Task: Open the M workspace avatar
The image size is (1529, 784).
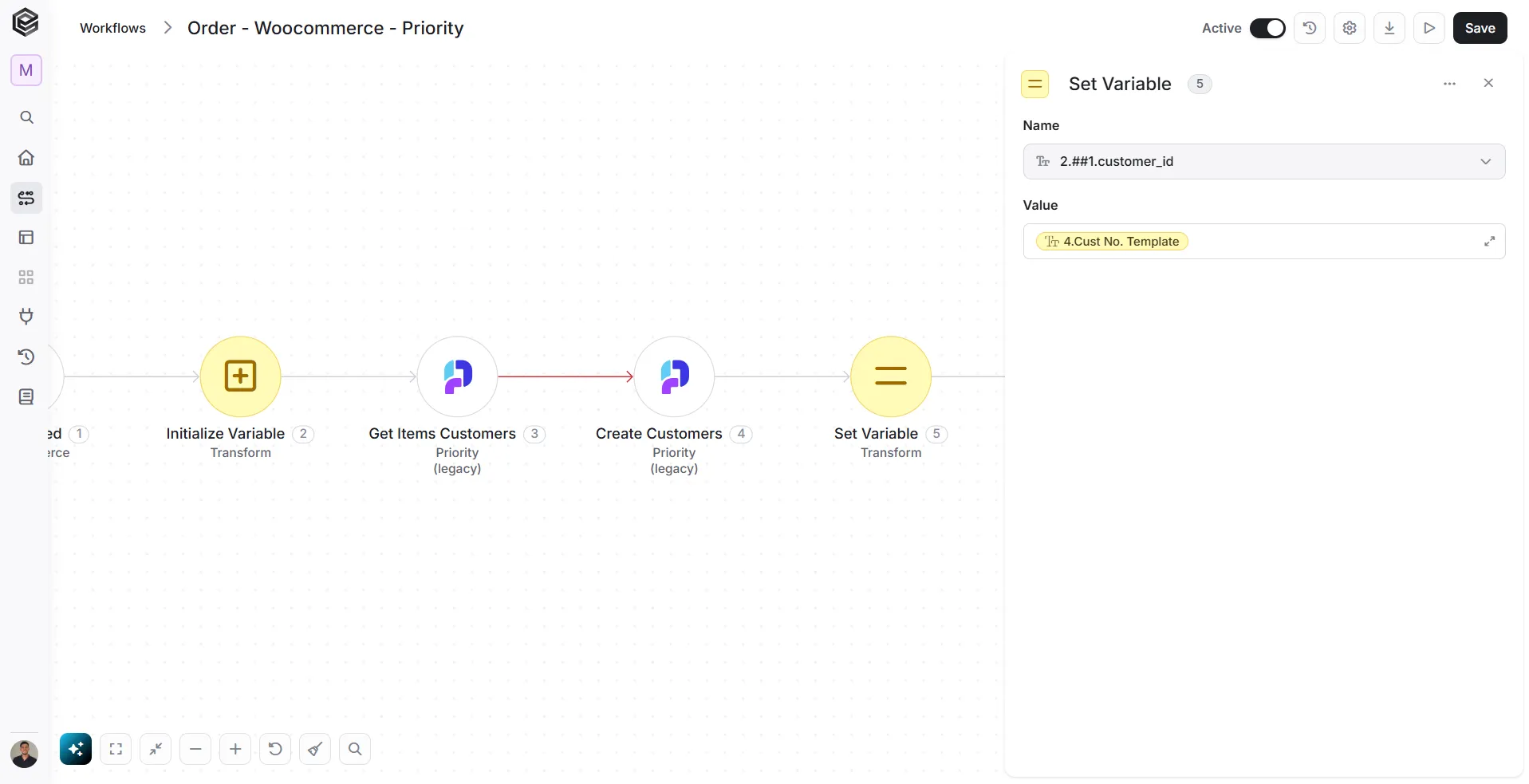Action: click(26, 70)
